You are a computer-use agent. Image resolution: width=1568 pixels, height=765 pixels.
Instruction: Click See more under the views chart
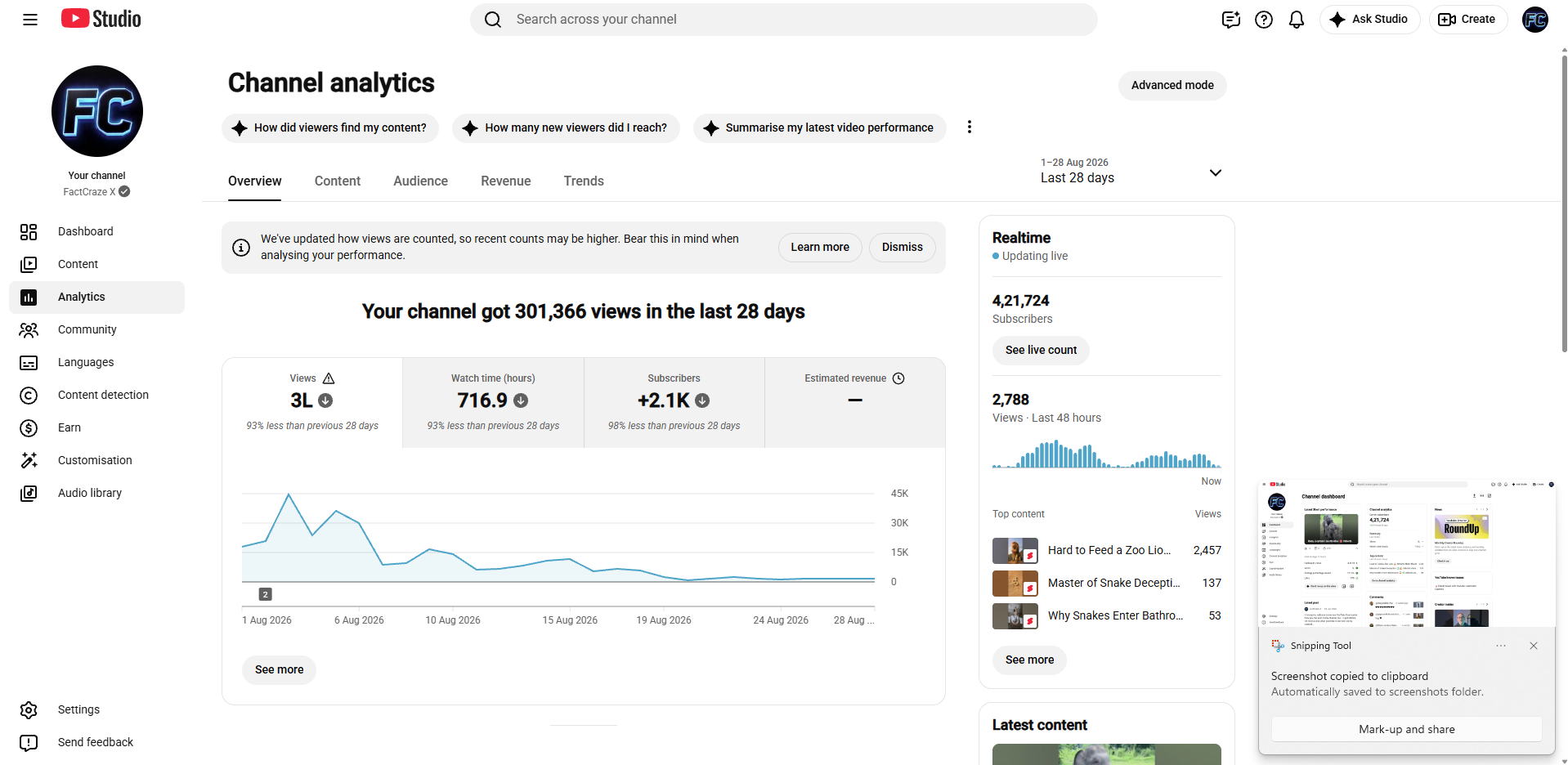279,670
